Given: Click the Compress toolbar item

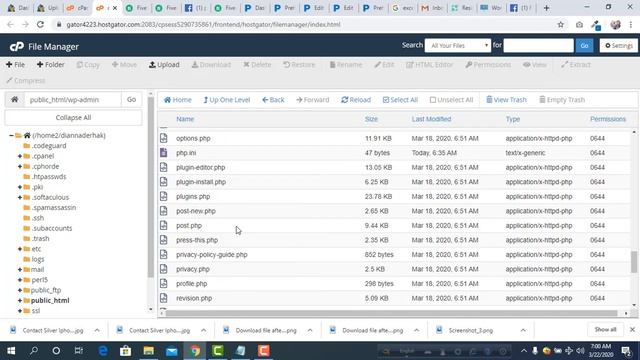Looking at the screenshot, I should (26, 80).
